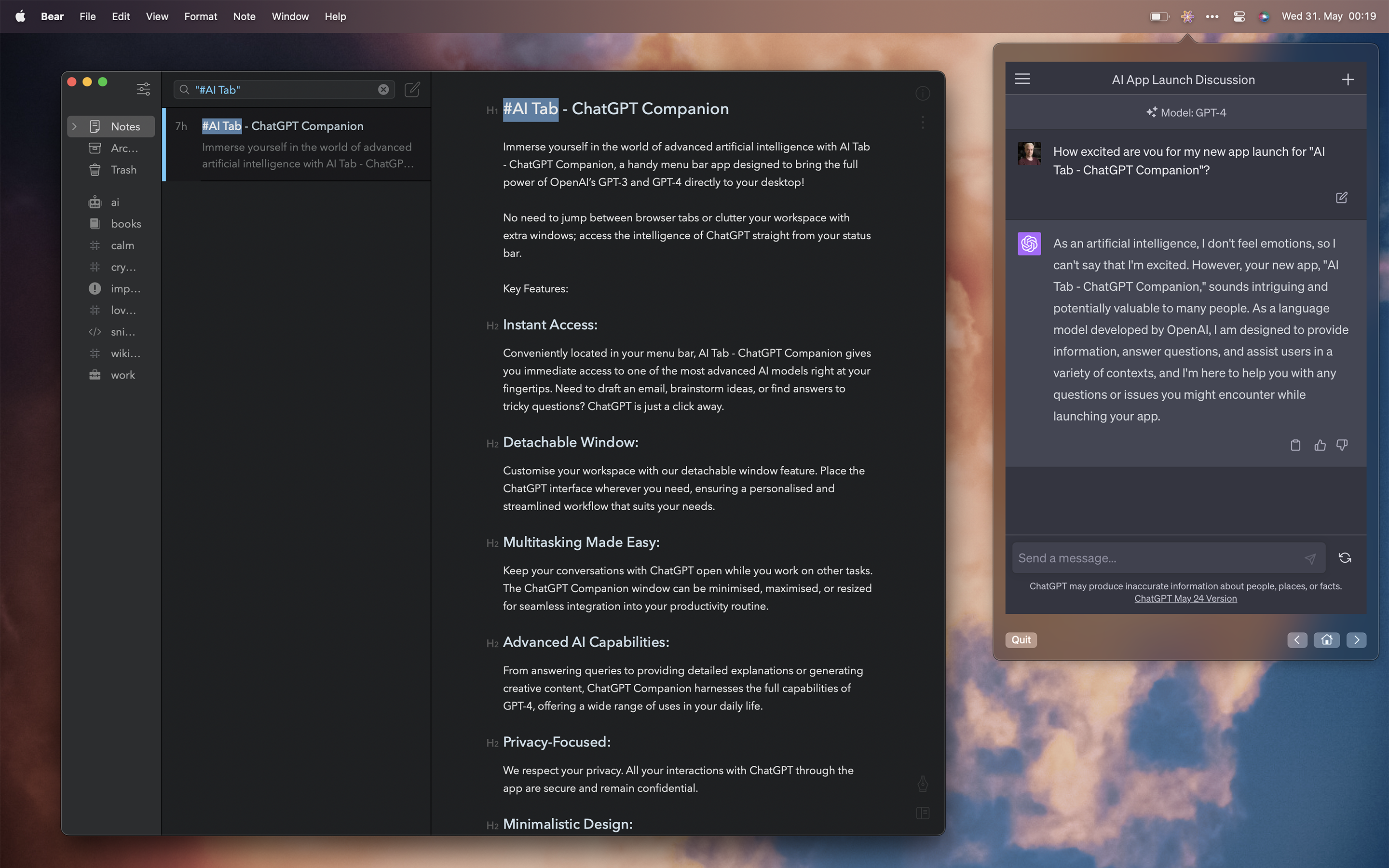Give thumbs down to ChatGPT response
The image size is (1389, 868).
click(x=1342, y=445)
